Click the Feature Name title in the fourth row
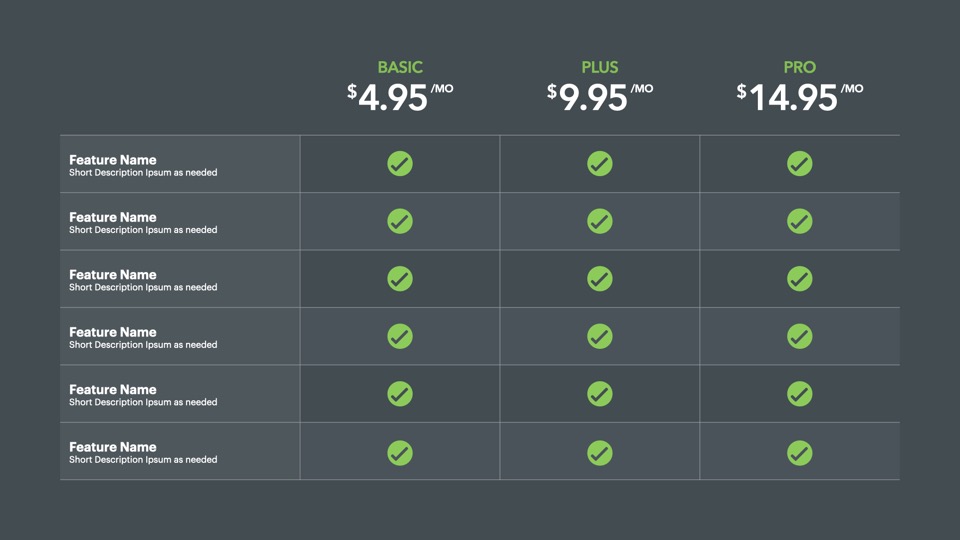960x540 pixels. pos(113,332)
